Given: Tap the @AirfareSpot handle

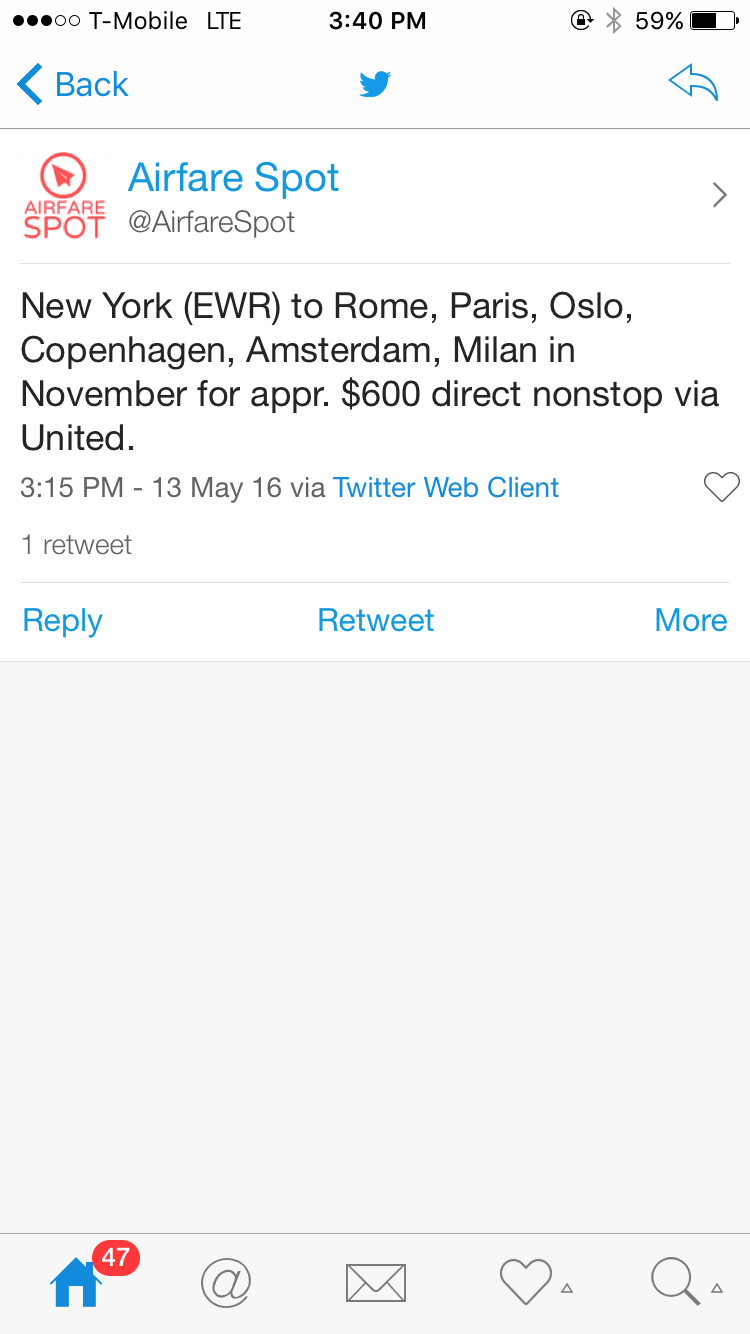Looking at the screenshot, I should (211, 222).
